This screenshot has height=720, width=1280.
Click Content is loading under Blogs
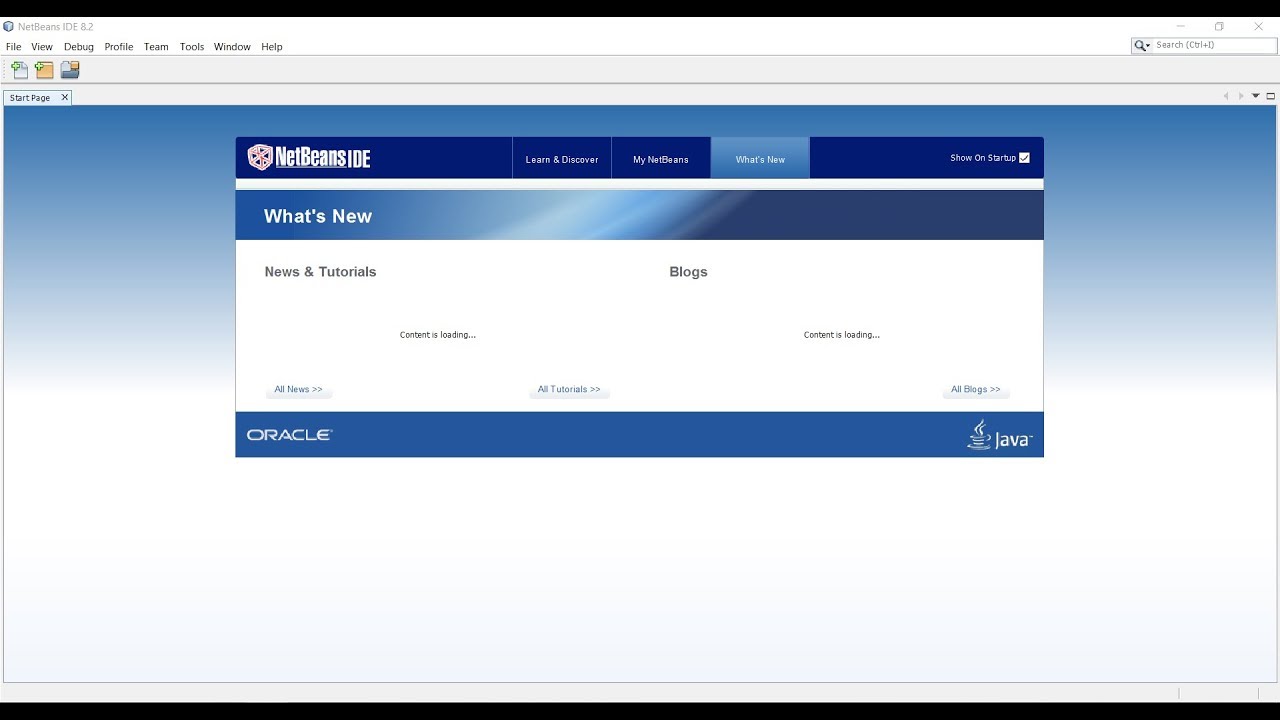pos(842,335)
